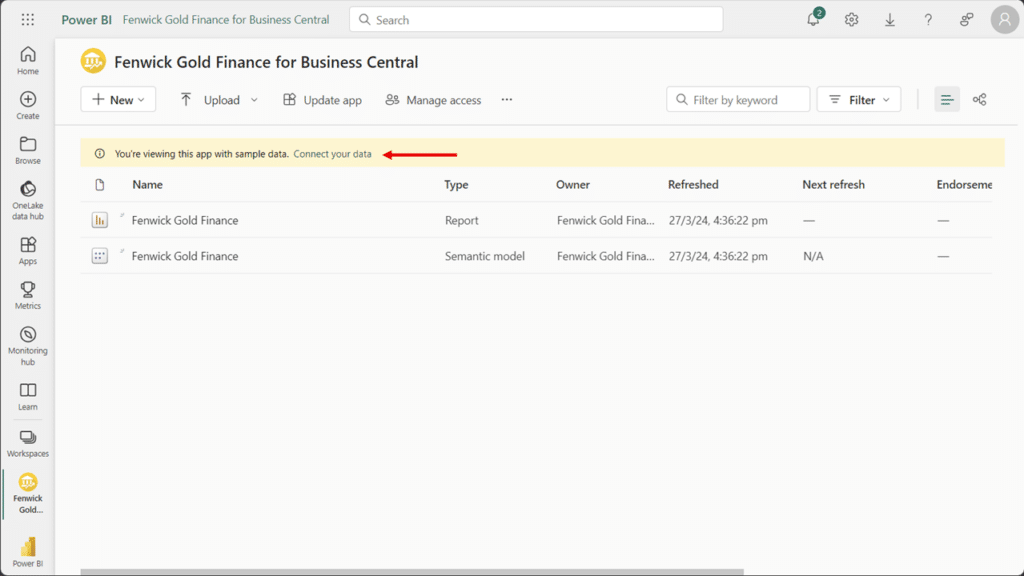Switch to list view
Viewport: 1024px width, 576px height.
click(x=947, y=99)
